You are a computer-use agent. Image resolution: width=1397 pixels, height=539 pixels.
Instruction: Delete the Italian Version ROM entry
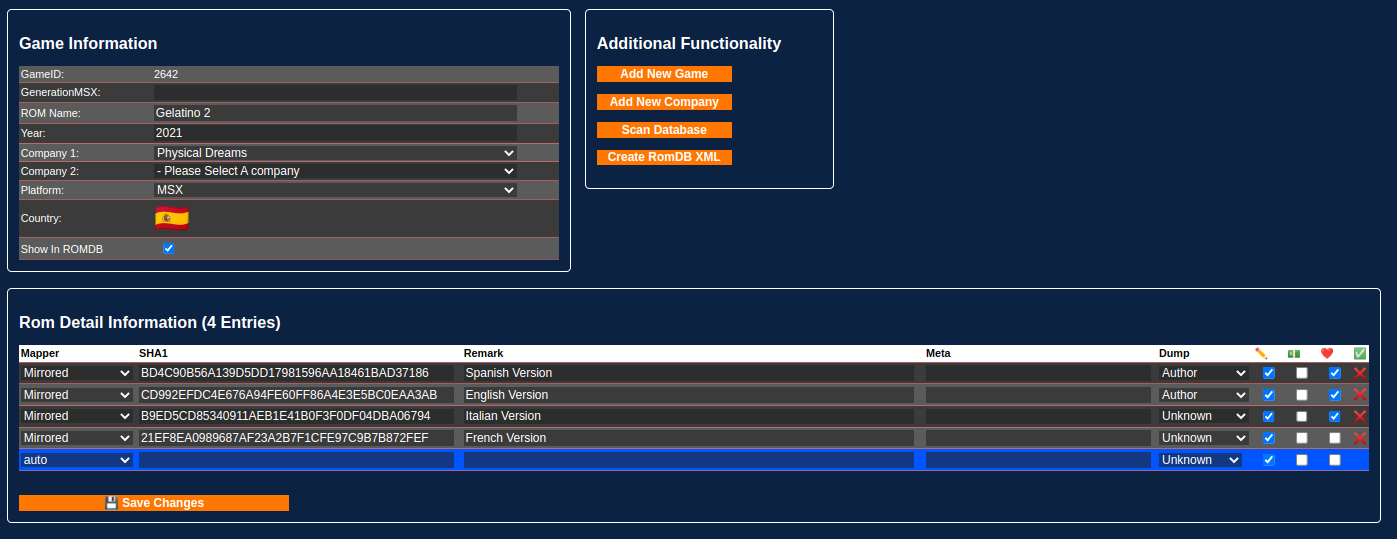[1360, 416]
